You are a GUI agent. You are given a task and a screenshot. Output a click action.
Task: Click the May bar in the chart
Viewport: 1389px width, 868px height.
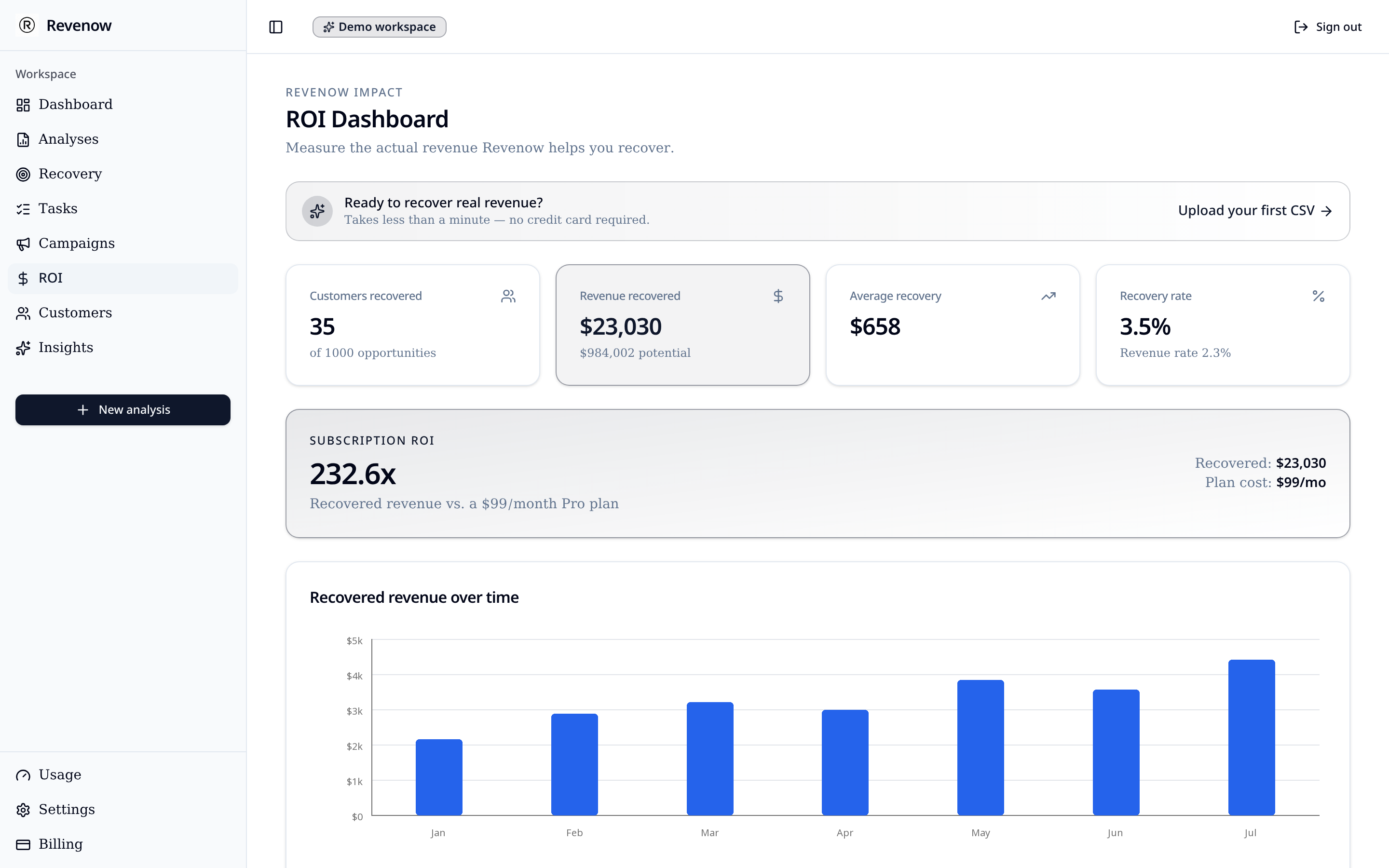[x=980, y=747]
